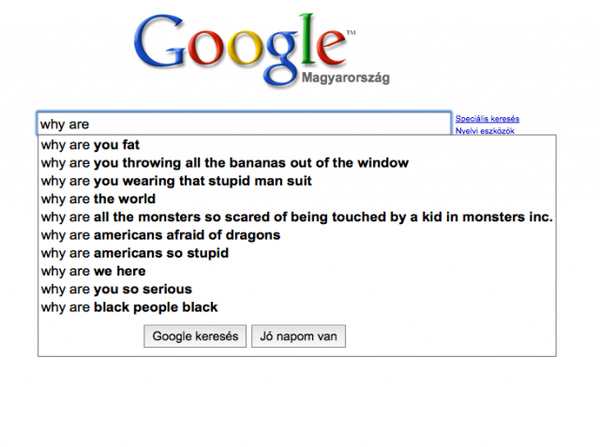
Task: Choose the monsters inc. autocomplete suggestion
Action: tap(296, 217)
